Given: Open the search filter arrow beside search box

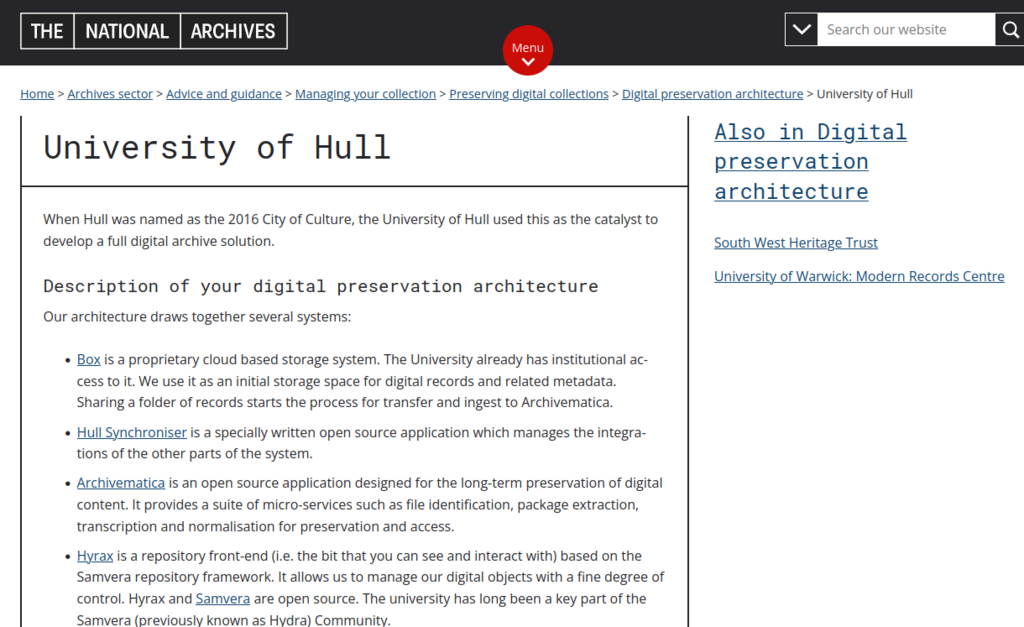Looking at the screenshot, I should coord(800,29).
